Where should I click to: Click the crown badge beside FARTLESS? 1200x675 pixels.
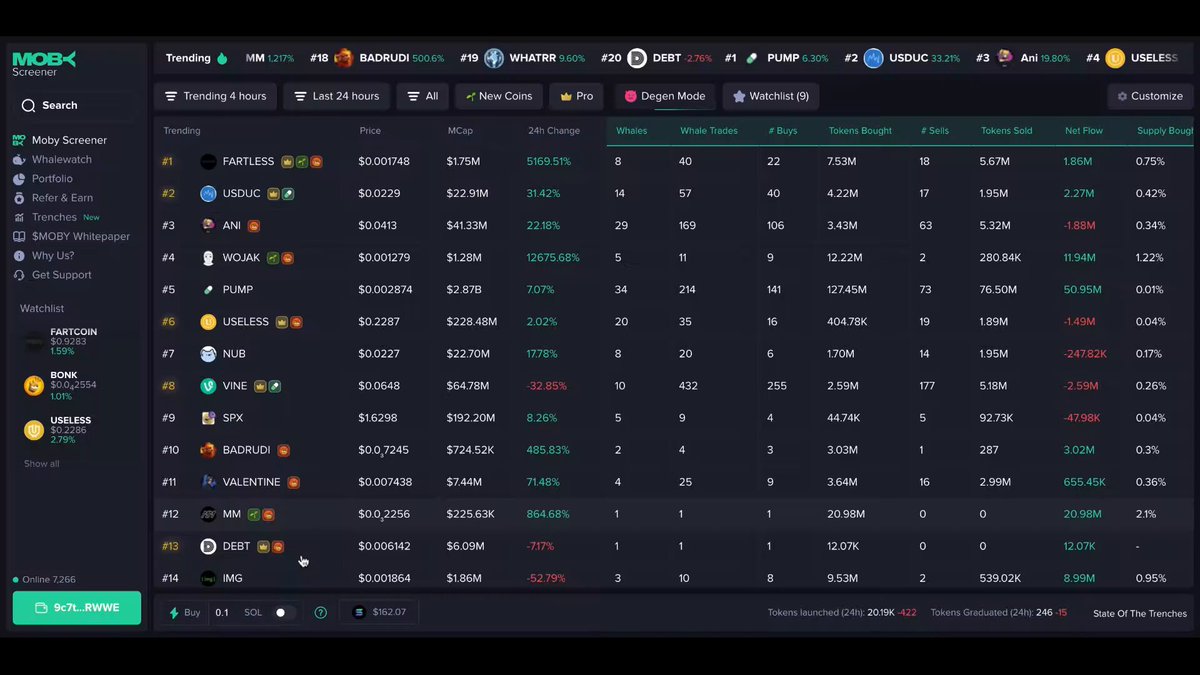287,161
